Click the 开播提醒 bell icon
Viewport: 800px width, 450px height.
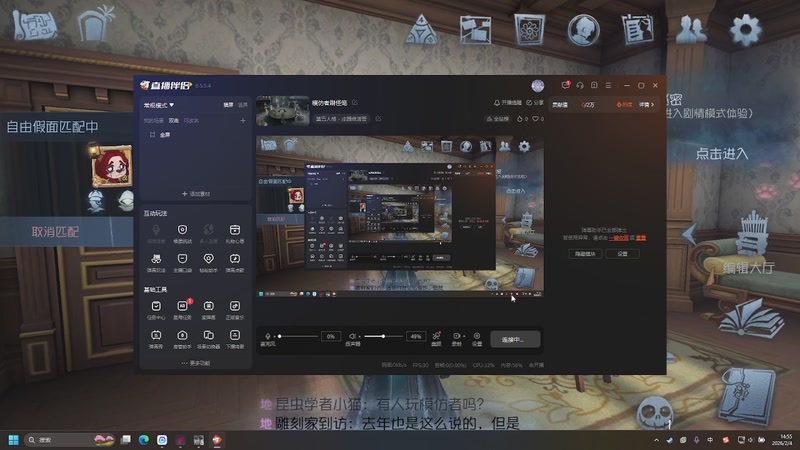point(496,103)
